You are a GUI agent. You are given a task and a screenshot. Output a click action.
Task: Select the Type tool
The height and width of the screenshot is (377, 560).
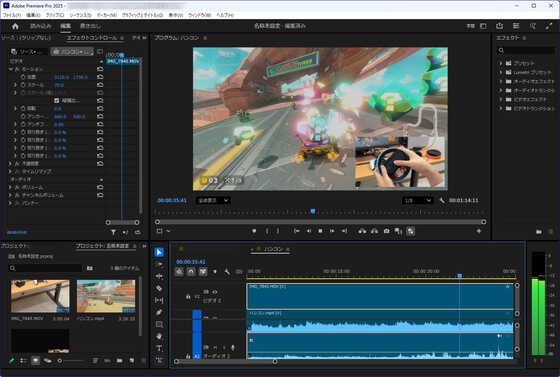[x=159, y=348]
